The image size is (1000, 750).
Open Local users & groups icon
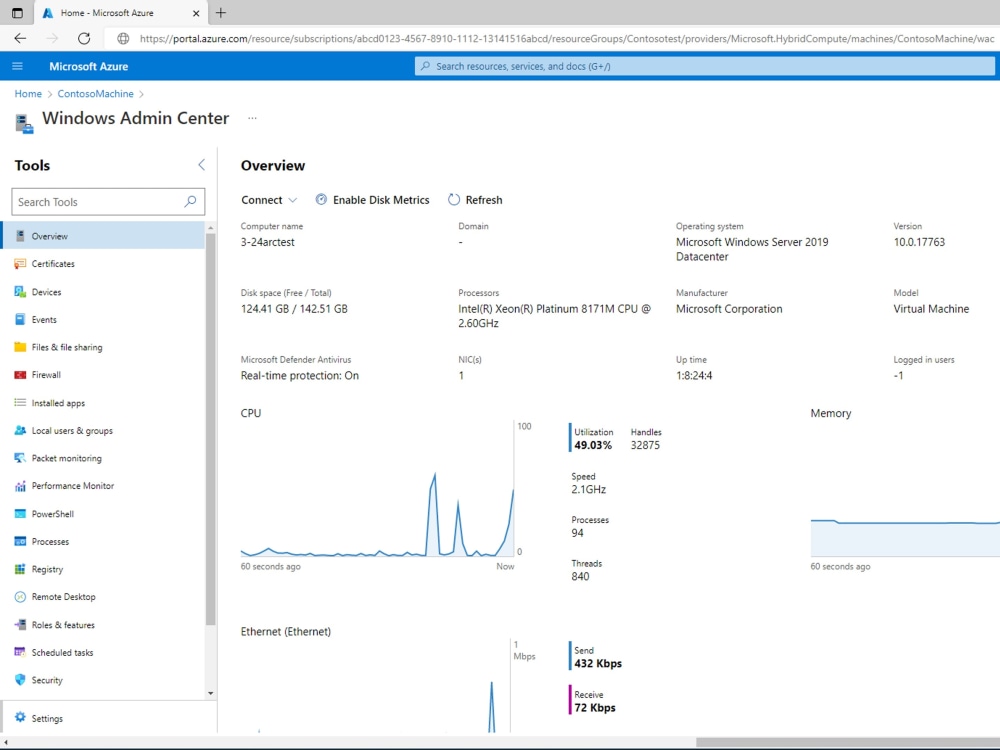tap(20, 430)
